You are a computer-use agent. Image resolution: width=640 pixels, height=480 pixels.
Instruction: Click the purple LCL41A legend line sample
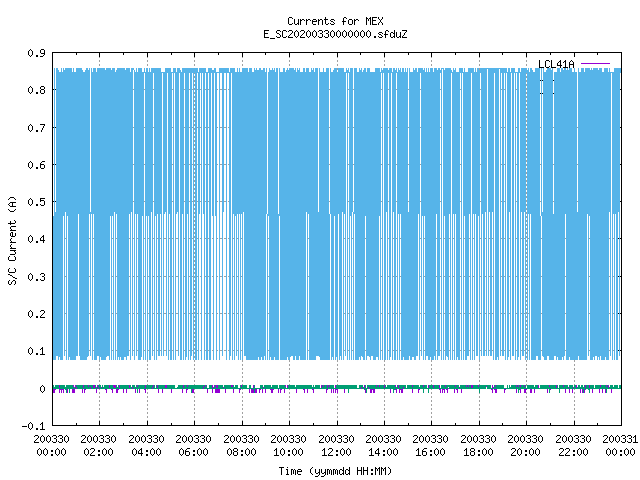click(595, 64)
